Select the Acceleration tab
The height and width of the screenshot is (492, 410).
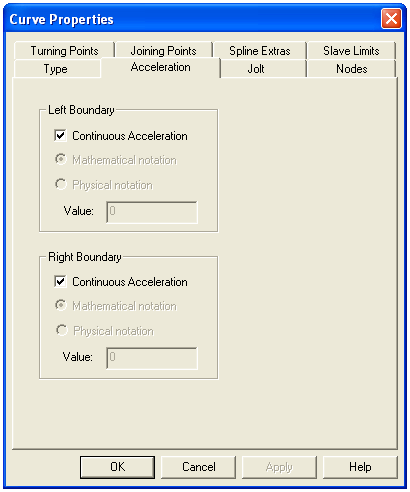[161, 67]
